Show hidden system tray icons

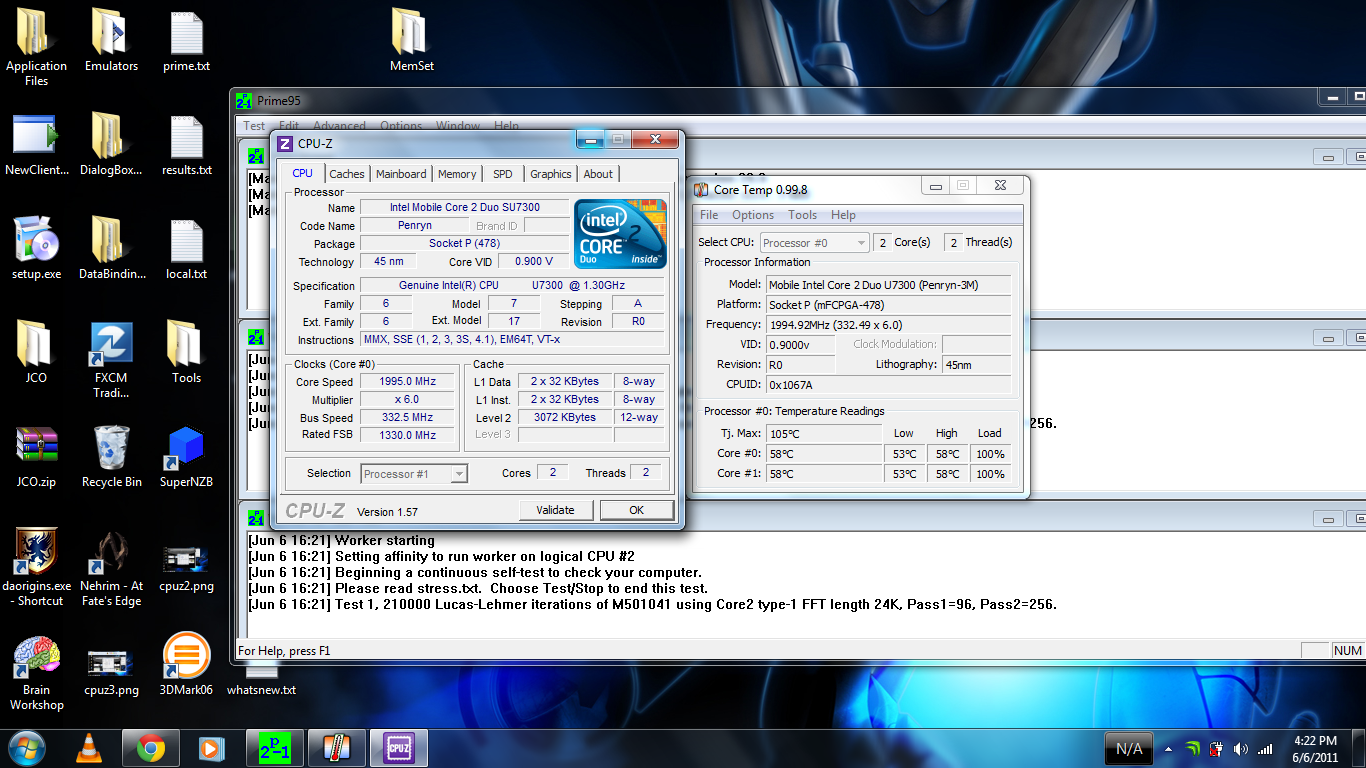1167,748
